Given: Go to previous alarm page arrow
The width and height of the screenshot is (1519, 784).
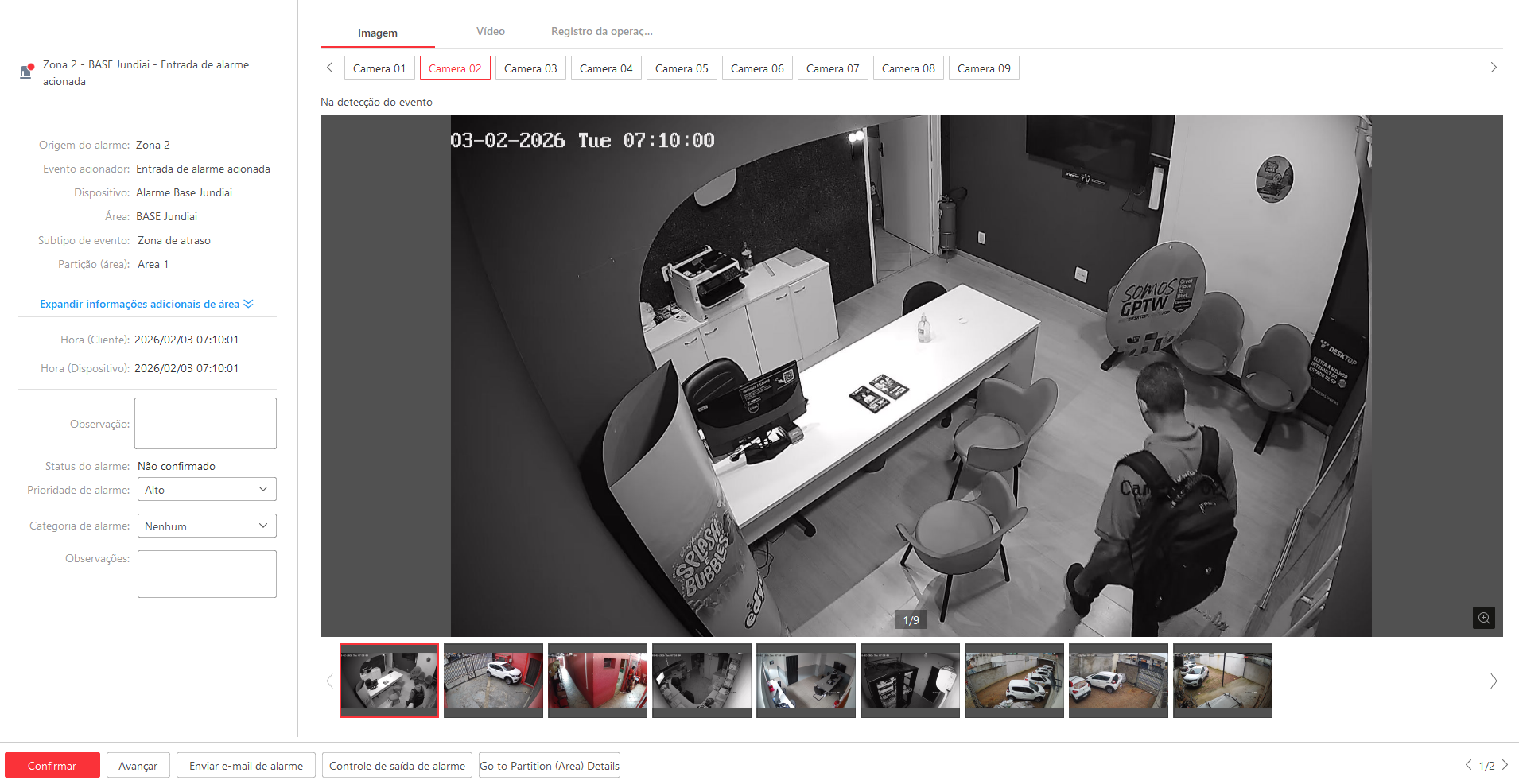Looking at the screenshot, I should 1468,765.
